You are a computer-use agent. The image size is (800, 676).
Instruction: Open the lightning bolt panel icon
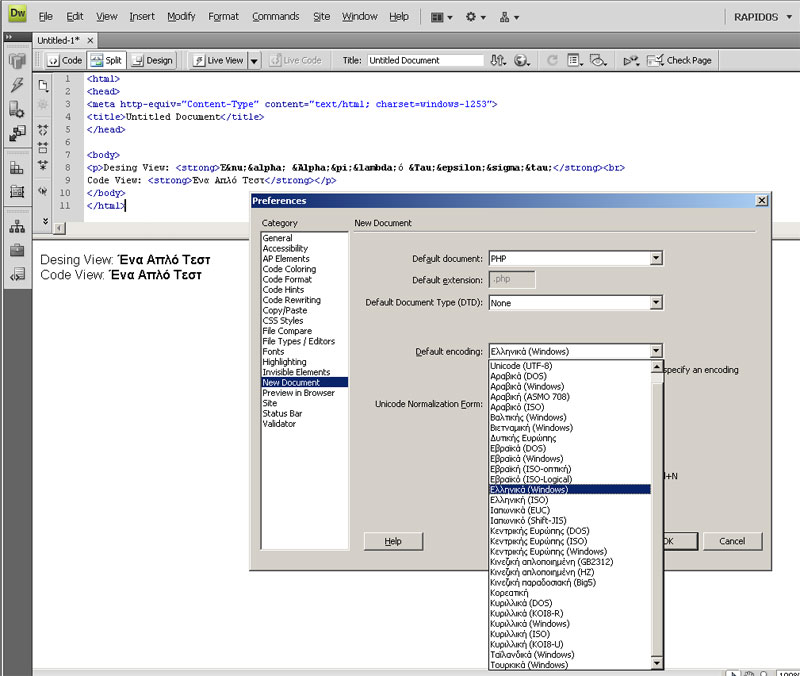coord(17,85)
